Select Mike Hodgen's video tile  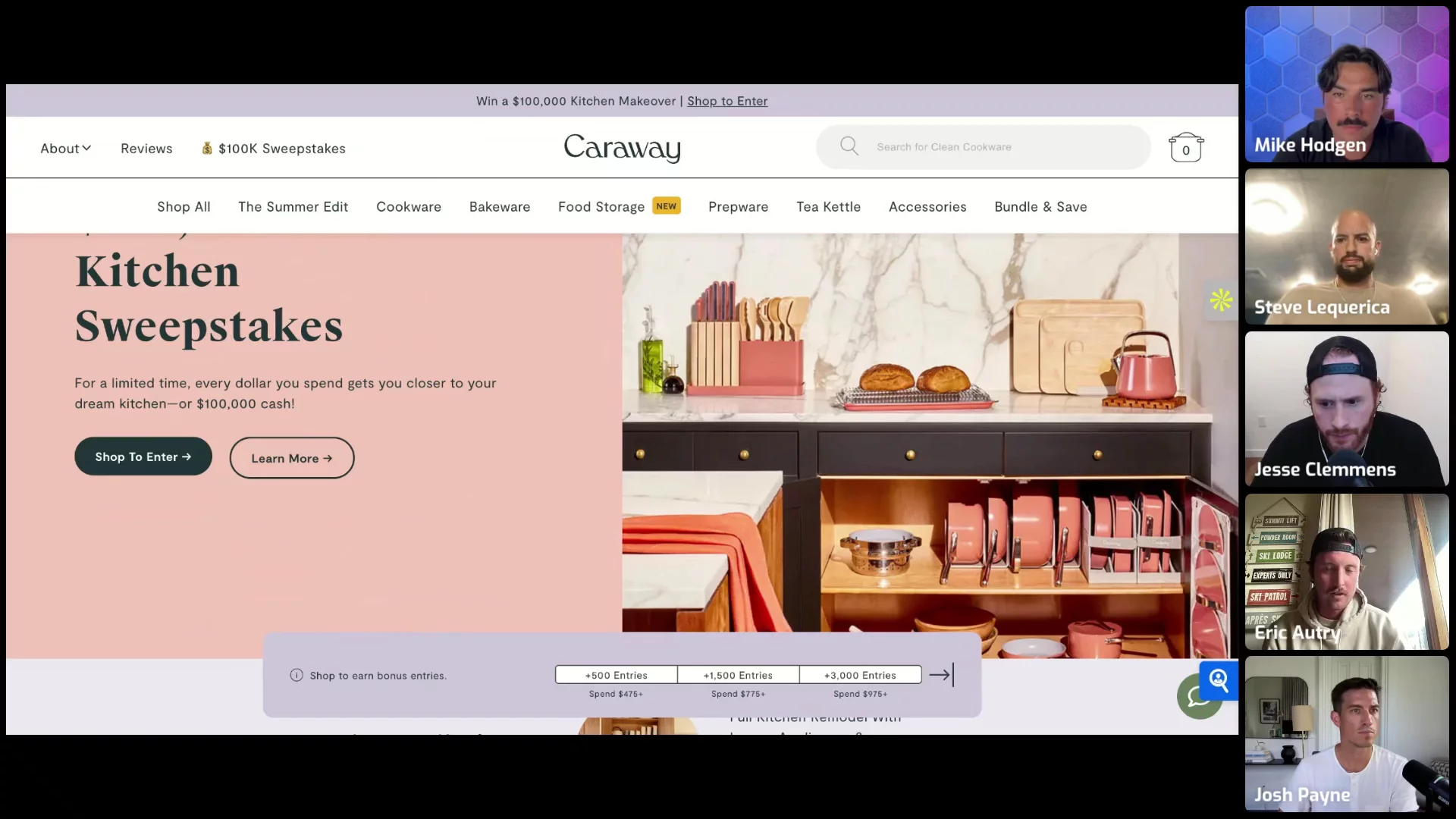1347,84
